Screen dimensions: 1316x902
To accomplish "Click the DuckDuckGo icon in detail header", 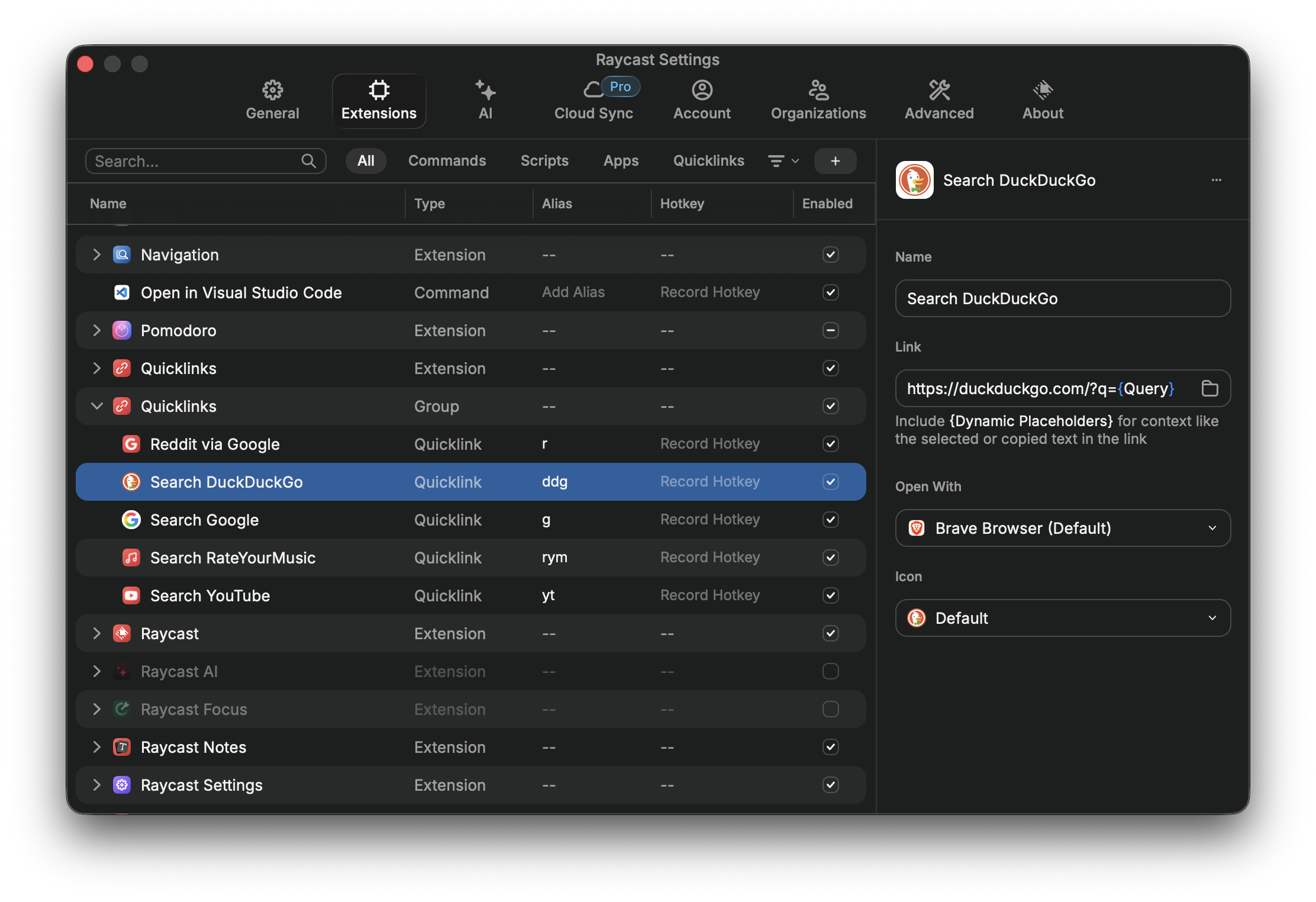I will click(x=914, y=180).
